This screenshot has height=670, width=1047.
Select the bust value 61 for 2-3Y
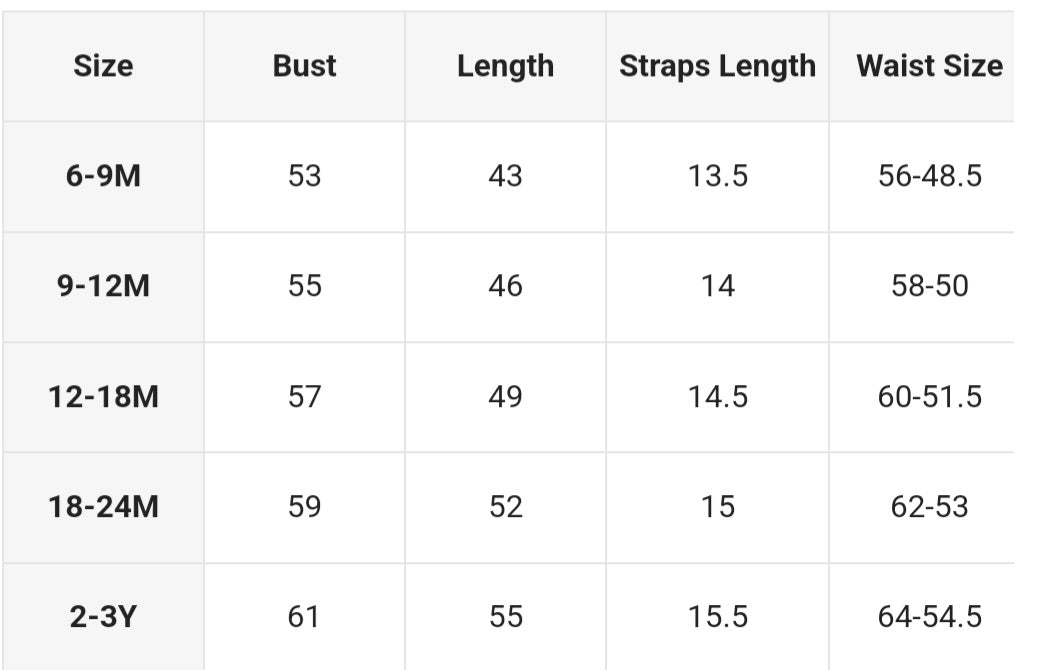(x=305, y=616)
